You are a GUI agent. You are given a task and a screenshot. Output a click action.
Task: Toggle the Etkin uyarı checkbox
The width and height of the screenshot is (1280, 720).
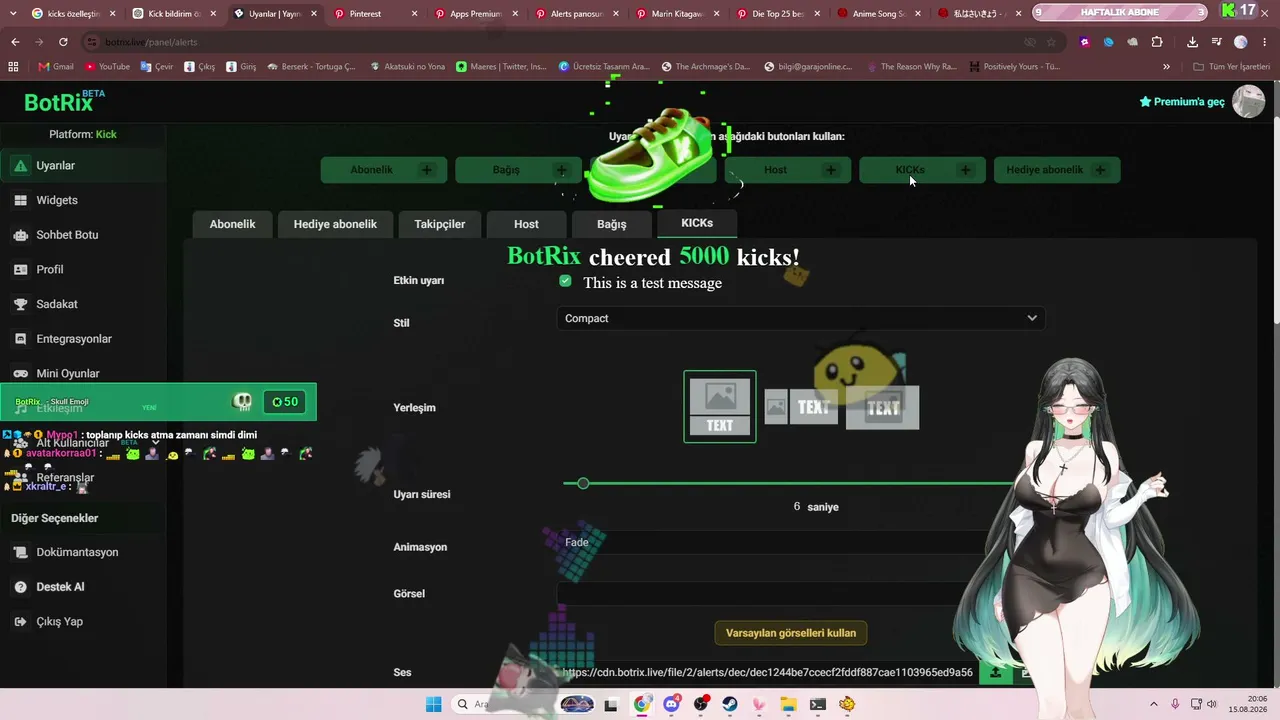coord(566,282)
